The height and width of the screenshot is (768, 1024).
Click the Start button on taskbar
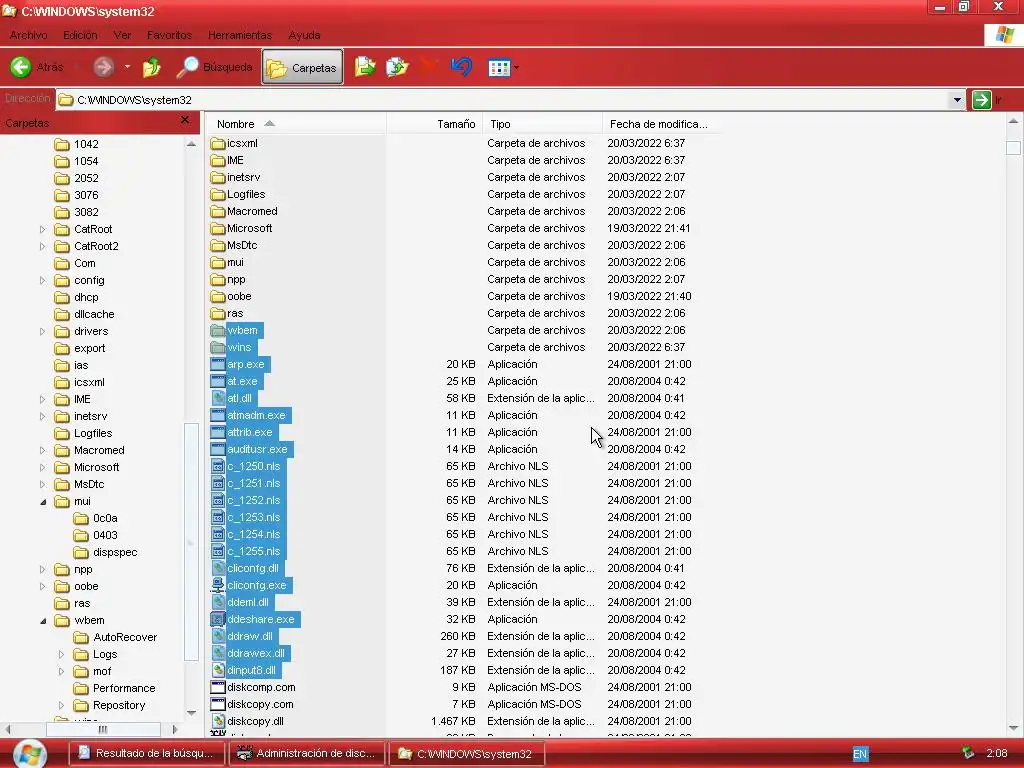coord(29,754)
